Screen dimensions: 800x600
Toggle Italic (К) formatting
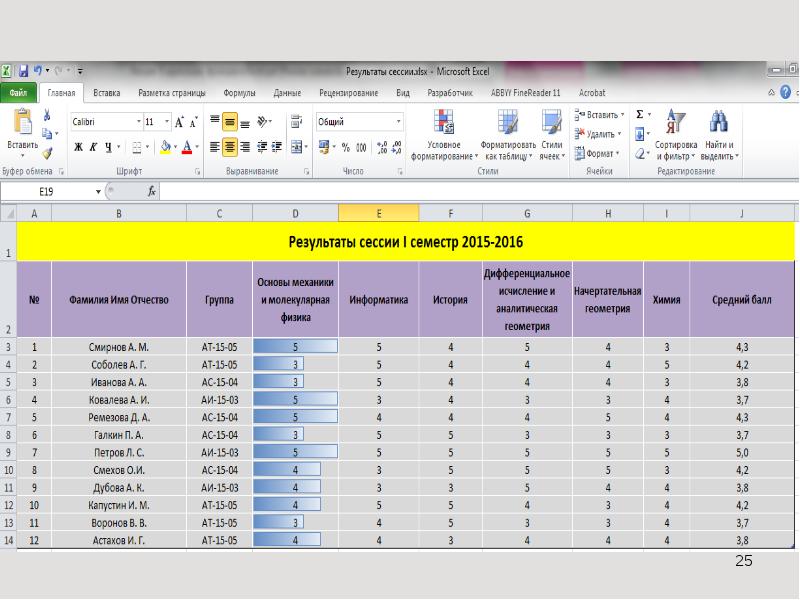pyautogui.click(x=93, y=147)
